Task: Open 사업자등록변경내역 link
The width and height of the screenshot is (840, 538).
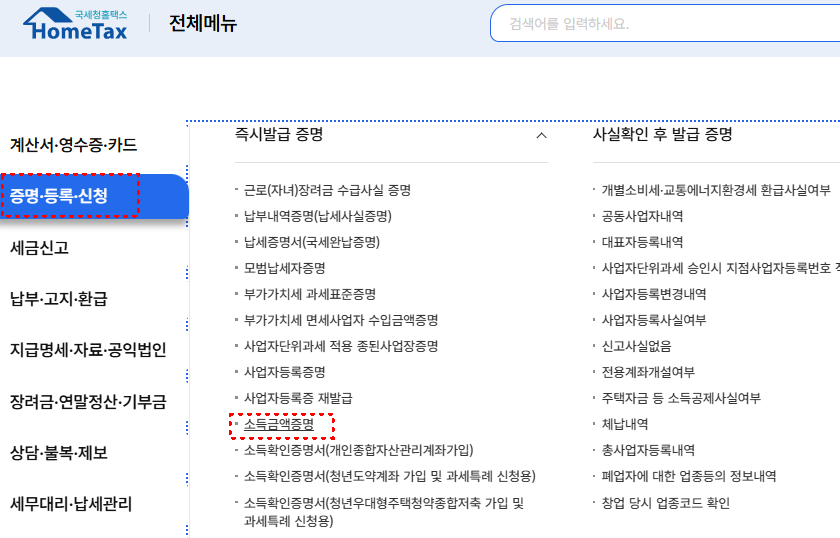Action: 654,294
